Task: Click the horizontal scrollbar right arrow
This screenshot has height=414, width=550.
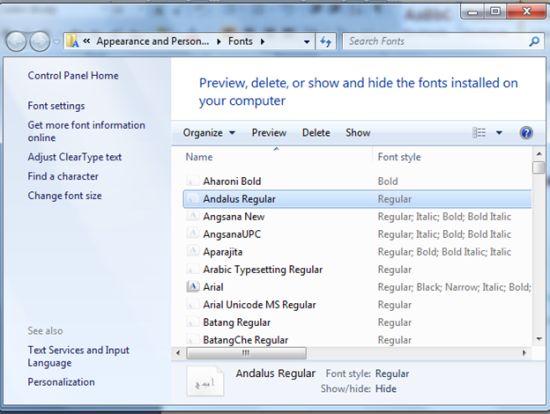Action: [x=524, y=353]
